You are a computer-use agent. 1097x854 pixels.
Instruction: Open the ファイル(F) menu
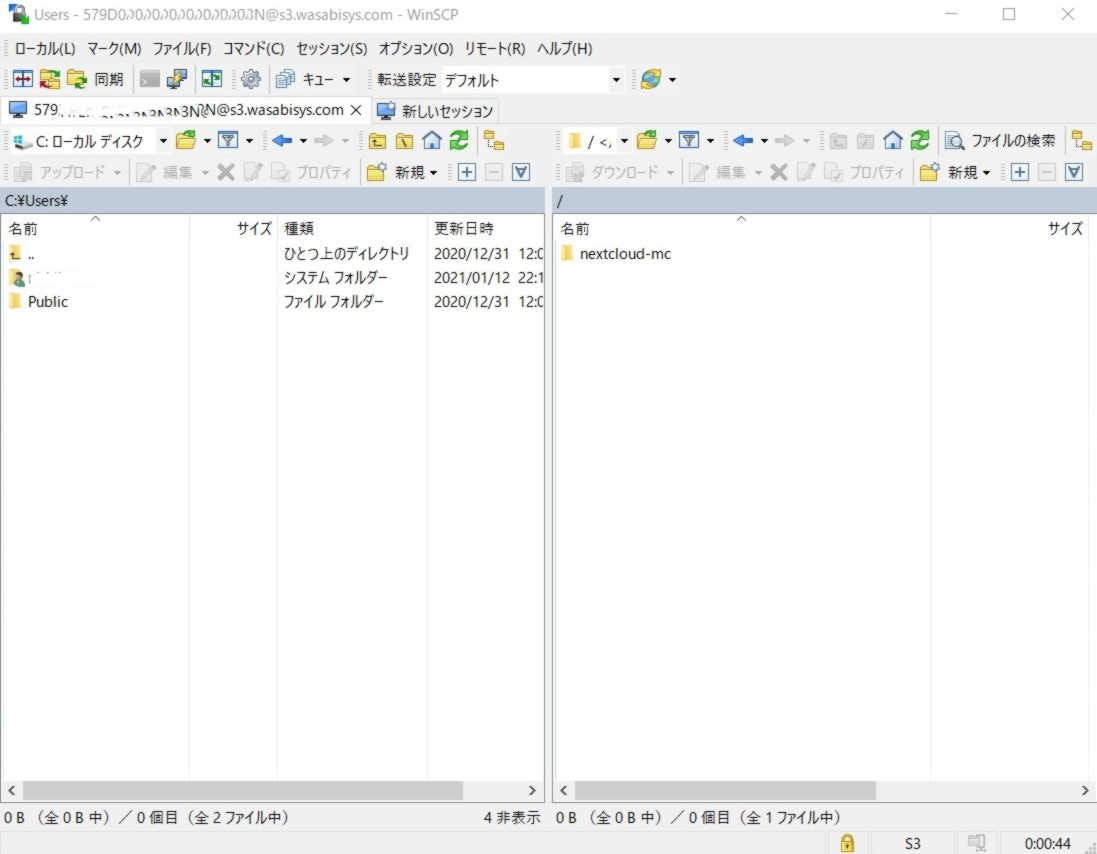pos(182,48)
